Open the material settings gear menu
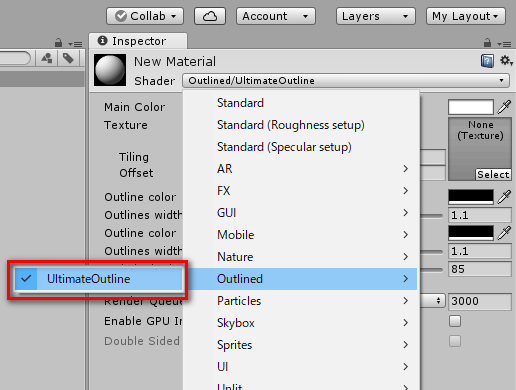 506,61
